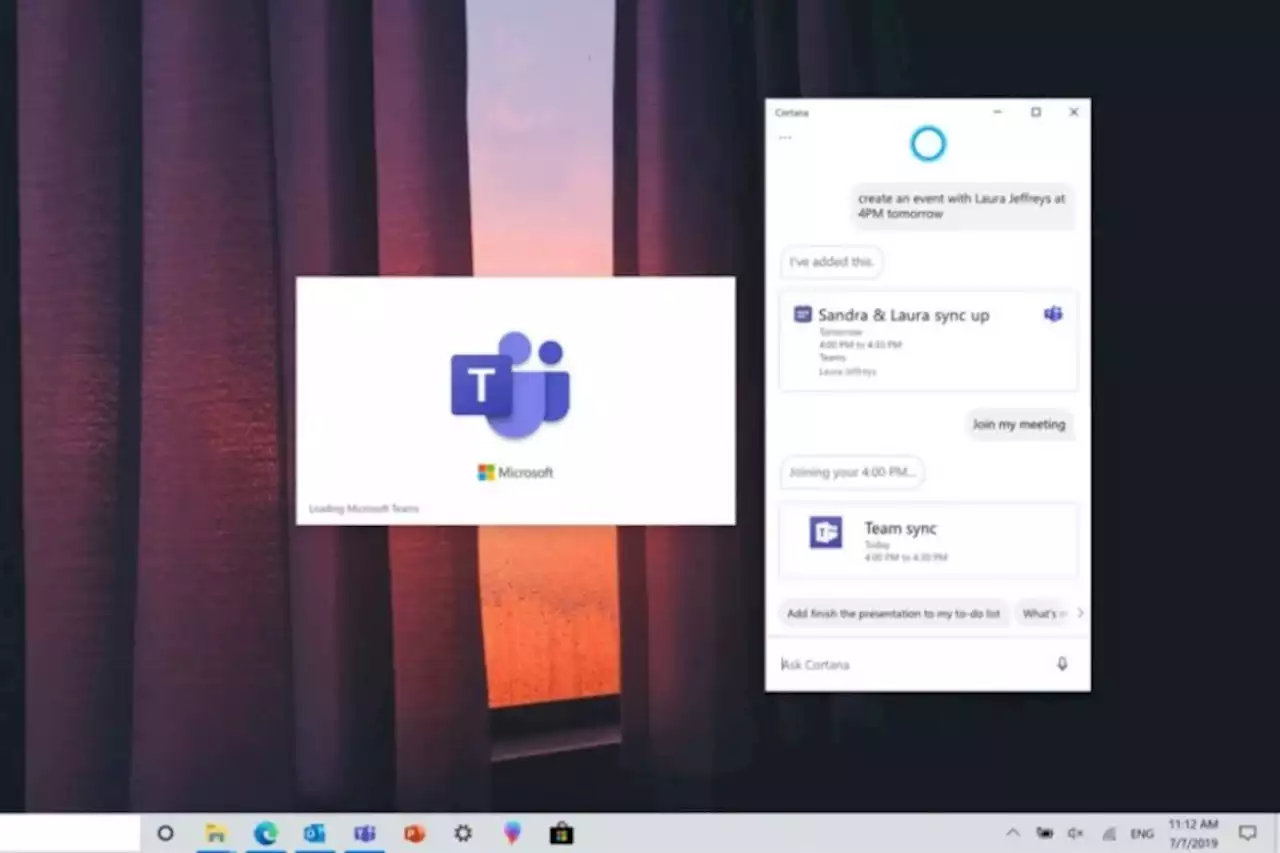Click the calendar icon beside Sandra & Laura sync up
1280x853 pixels.
tap(802, 314)
